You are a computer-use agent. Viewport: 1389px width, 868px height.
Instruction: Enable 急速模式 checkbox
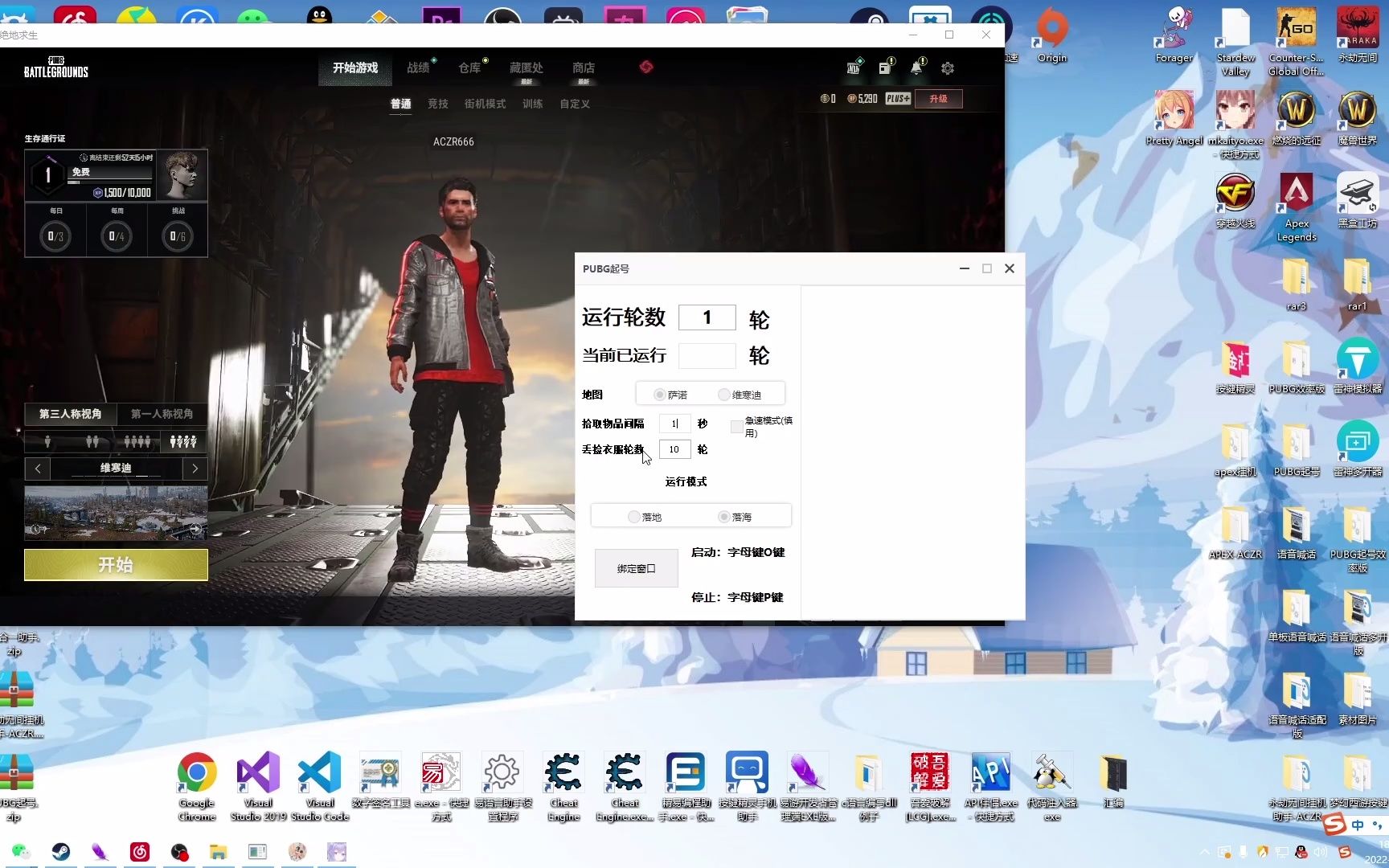coord(736,427)
